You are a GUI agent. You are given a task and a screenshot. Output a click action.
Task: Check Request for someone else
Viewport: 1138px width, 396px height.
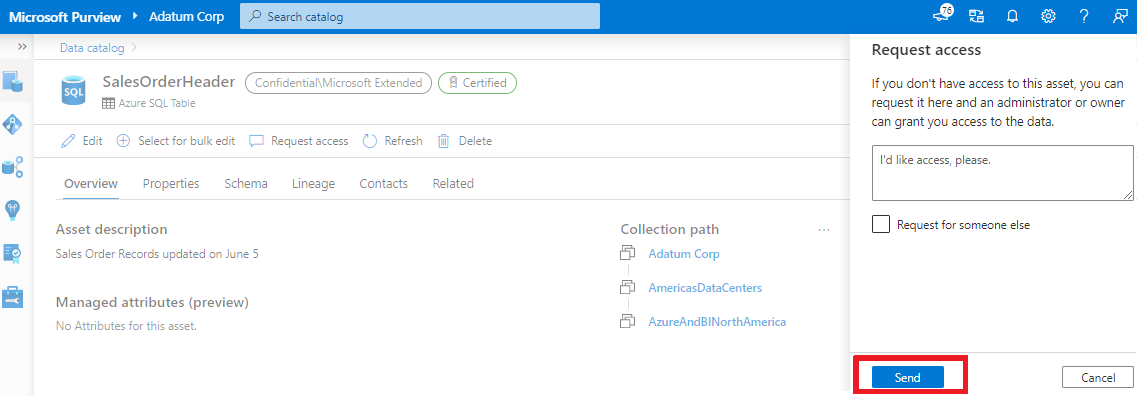[x=881, y=224]
